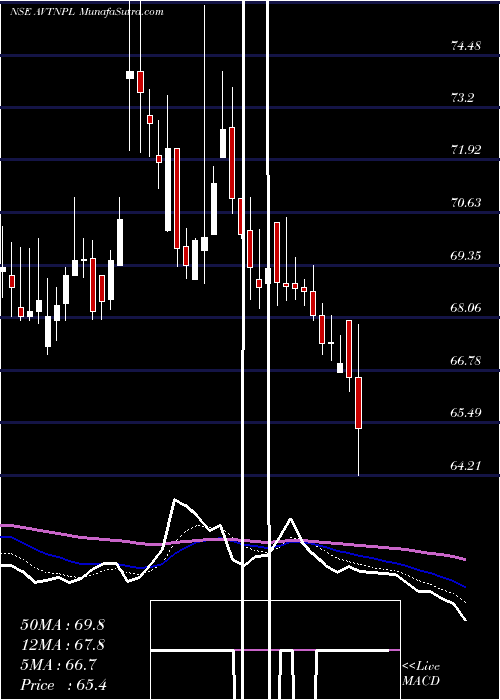The width and height of the screenshot is (500, 700).
Task: Click the 5MA : 66.7 readout
Action: pos(58,665)
